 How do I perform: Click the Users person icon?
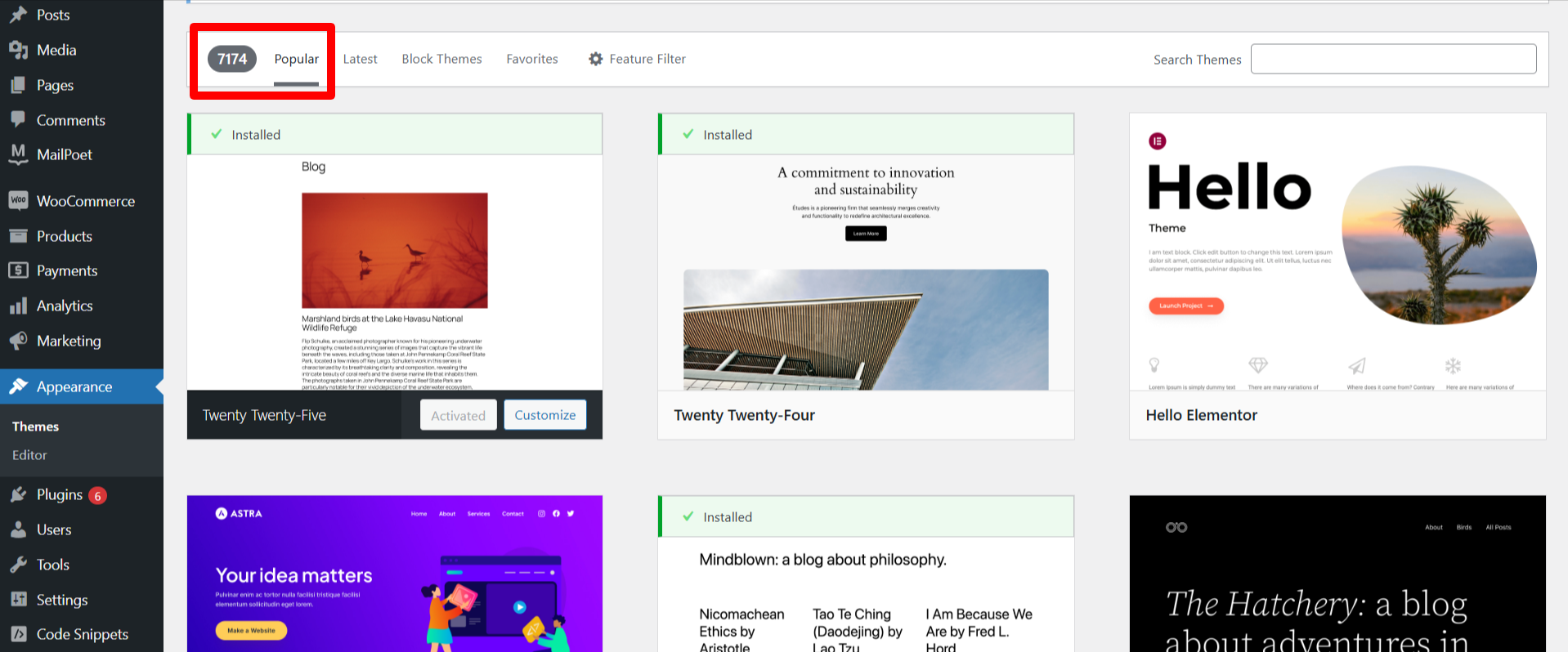(18, 529)
